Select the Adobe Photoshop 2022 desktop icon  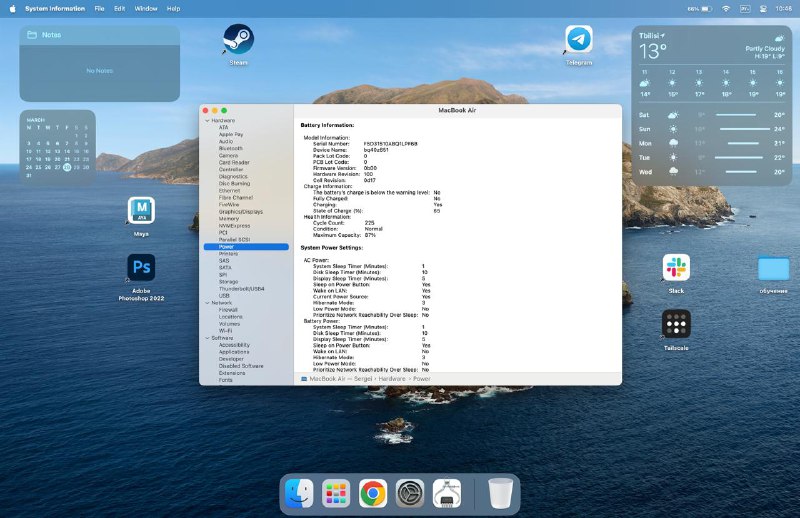click(141, 267)
